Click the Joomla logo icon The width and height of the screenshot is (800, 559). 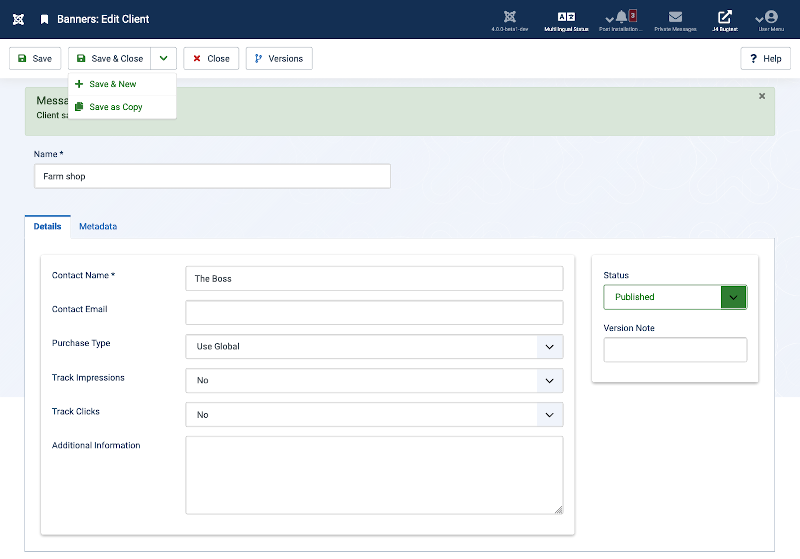(18, 19)
